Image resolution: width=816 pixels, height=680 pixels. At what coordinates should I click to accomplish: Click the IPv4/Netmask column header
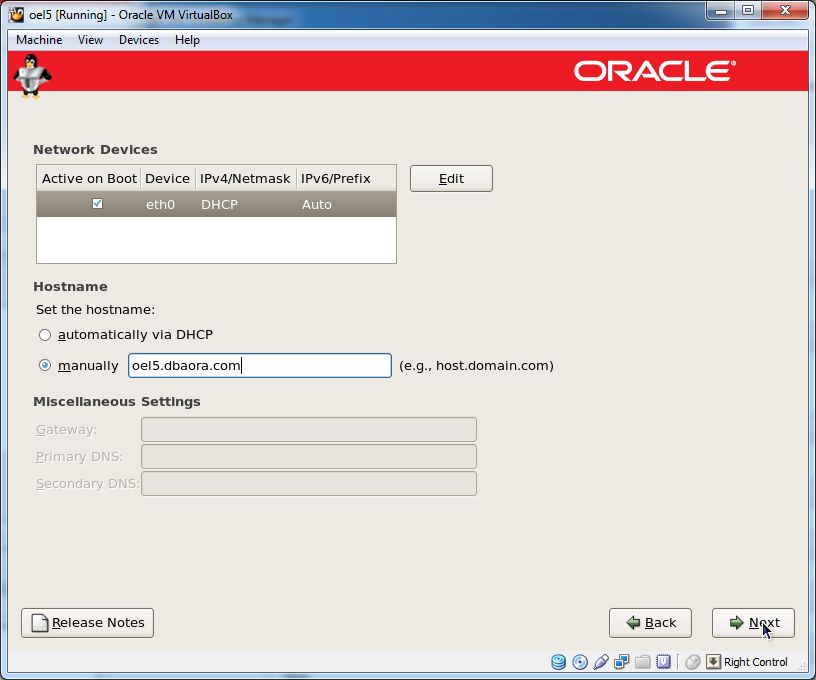tap(245, 178)
